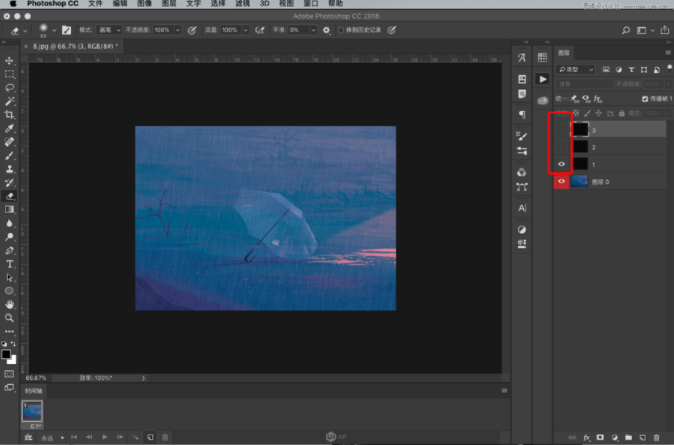Select the Lasso tool
The height and width of the screenshot is (445, 674).
[x=10, y=88]
